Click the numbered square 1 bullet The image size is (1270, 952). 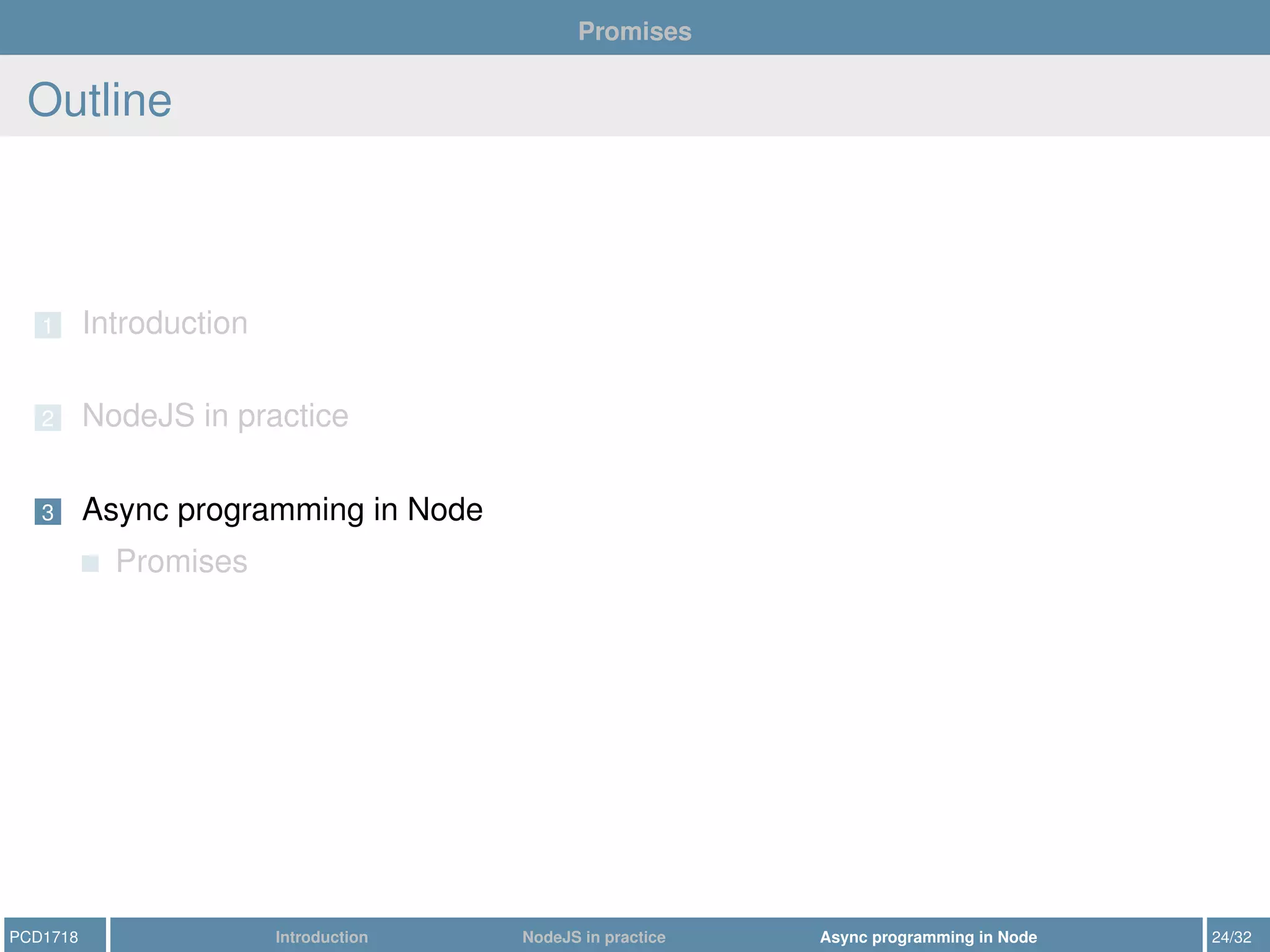pyautogui.click(x=48, y=325)
